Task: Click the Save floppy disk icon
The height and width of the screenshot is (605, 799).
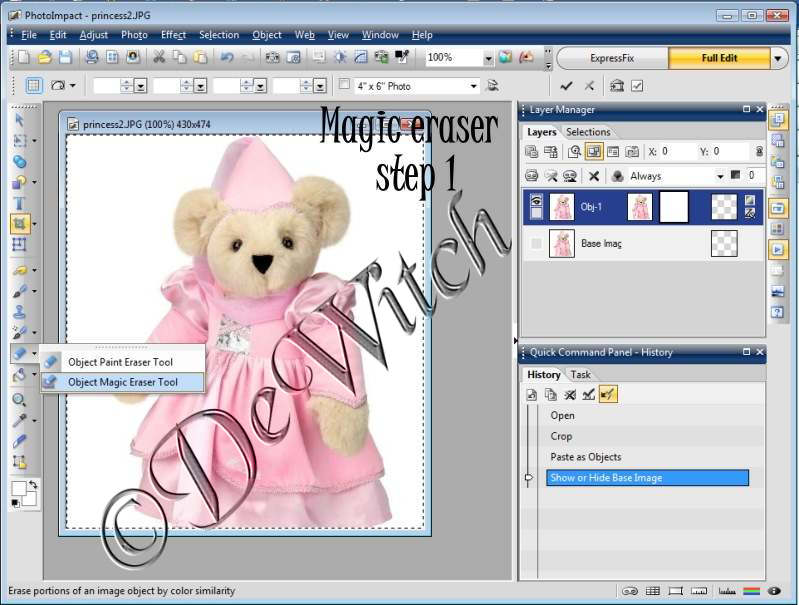Action: click(x=65, y=58)
